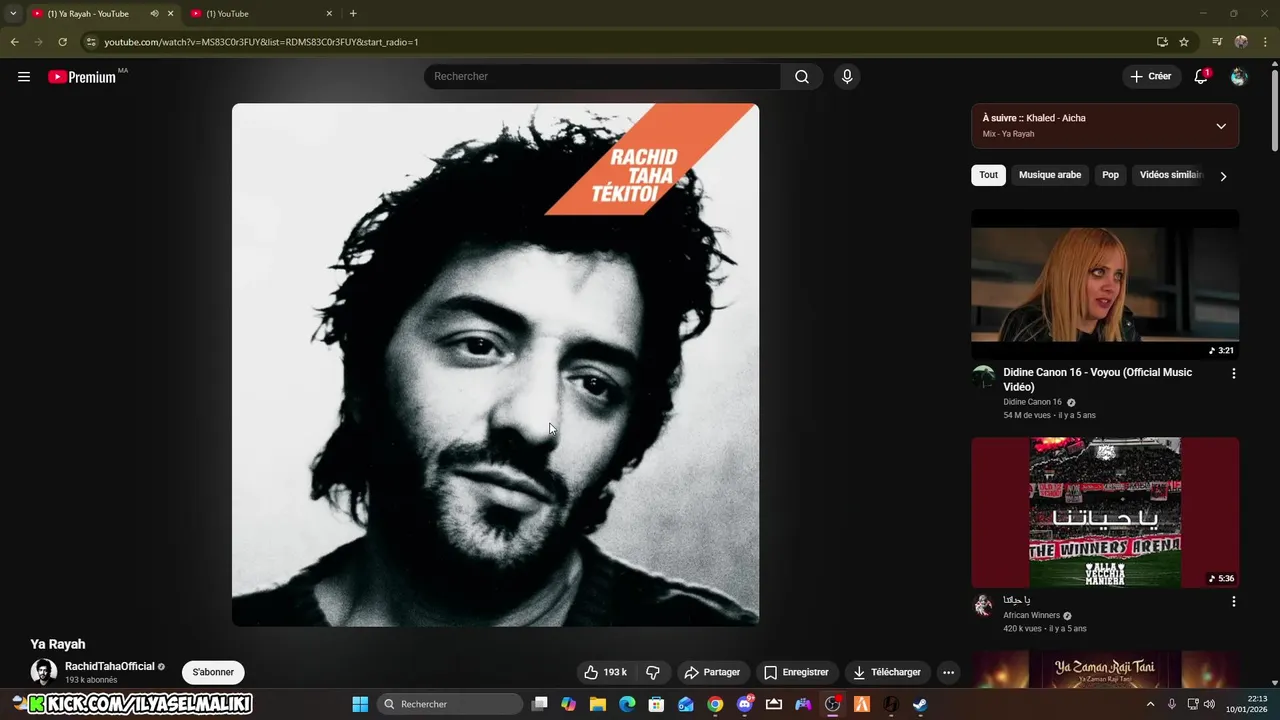This screenshot has width=1280, height=720.
Task: Bookmark this page with the star
Action: click(1184, 42)
